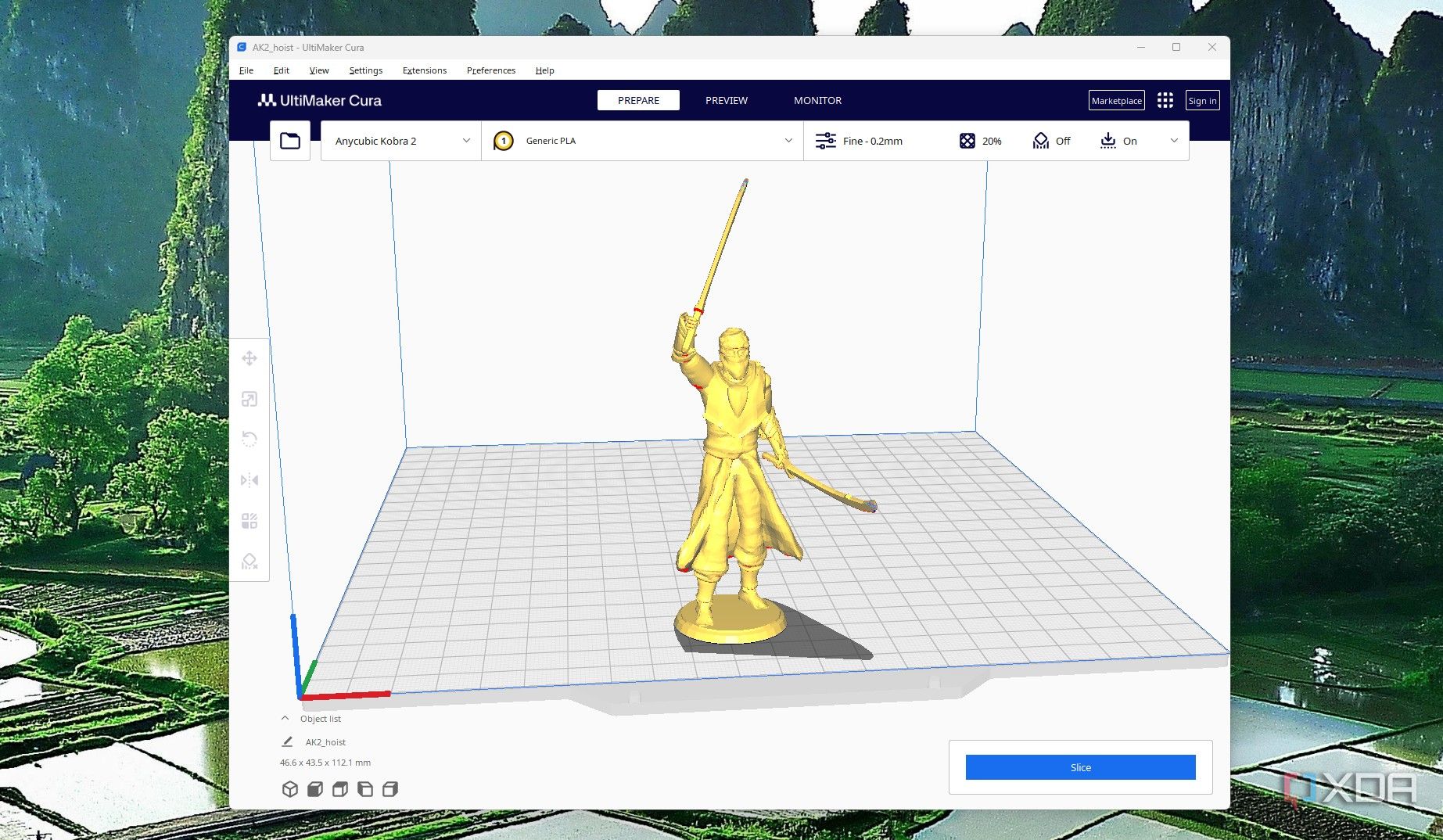Click the model dimensions 46.6 x 43.5 x 112.1 mm

tap(325, 763)
